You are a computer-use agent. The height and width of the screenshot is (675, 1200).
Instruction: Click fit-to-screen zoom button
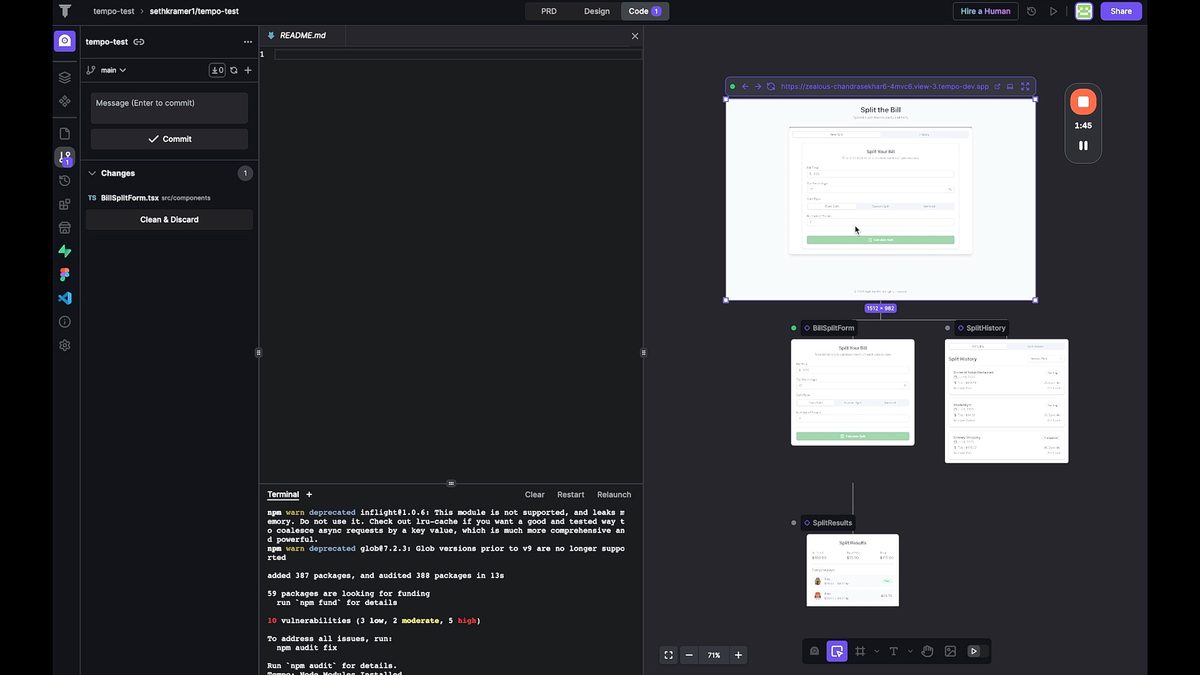pos(669,655)
